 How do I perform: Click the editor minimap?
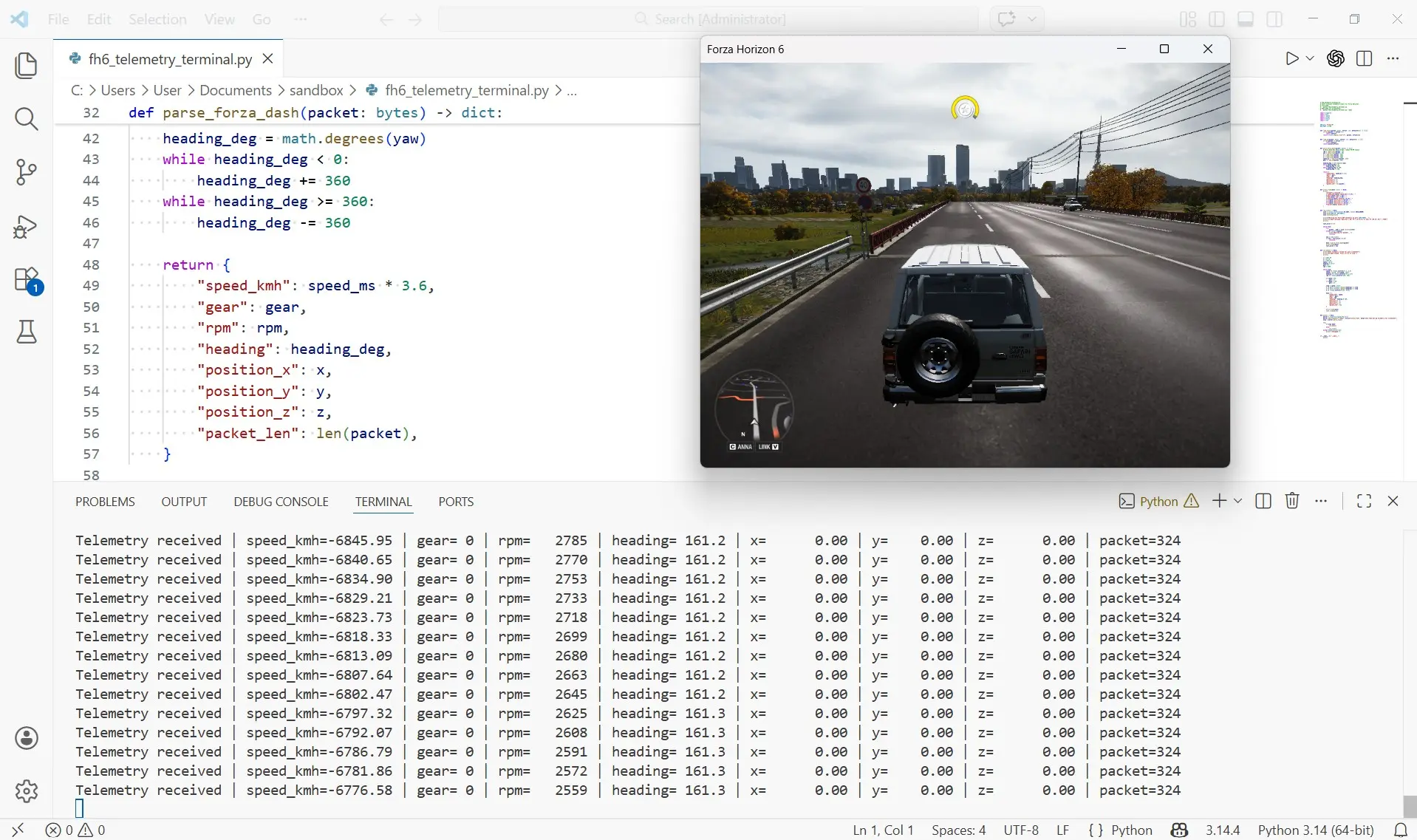pyautogui.click(x=1358, y=219)
